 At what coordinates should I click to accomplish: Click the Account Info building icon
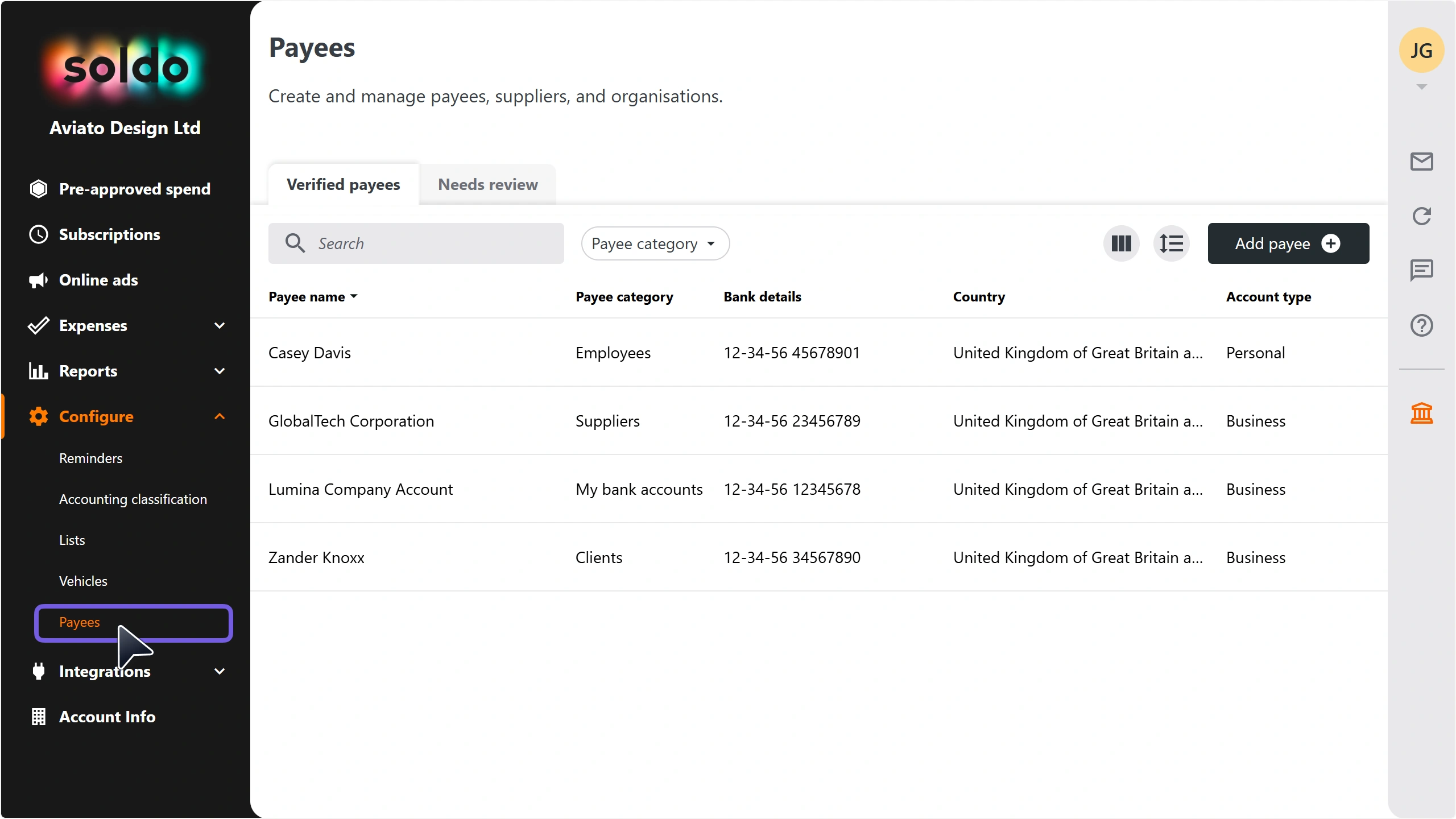[38, 717]
